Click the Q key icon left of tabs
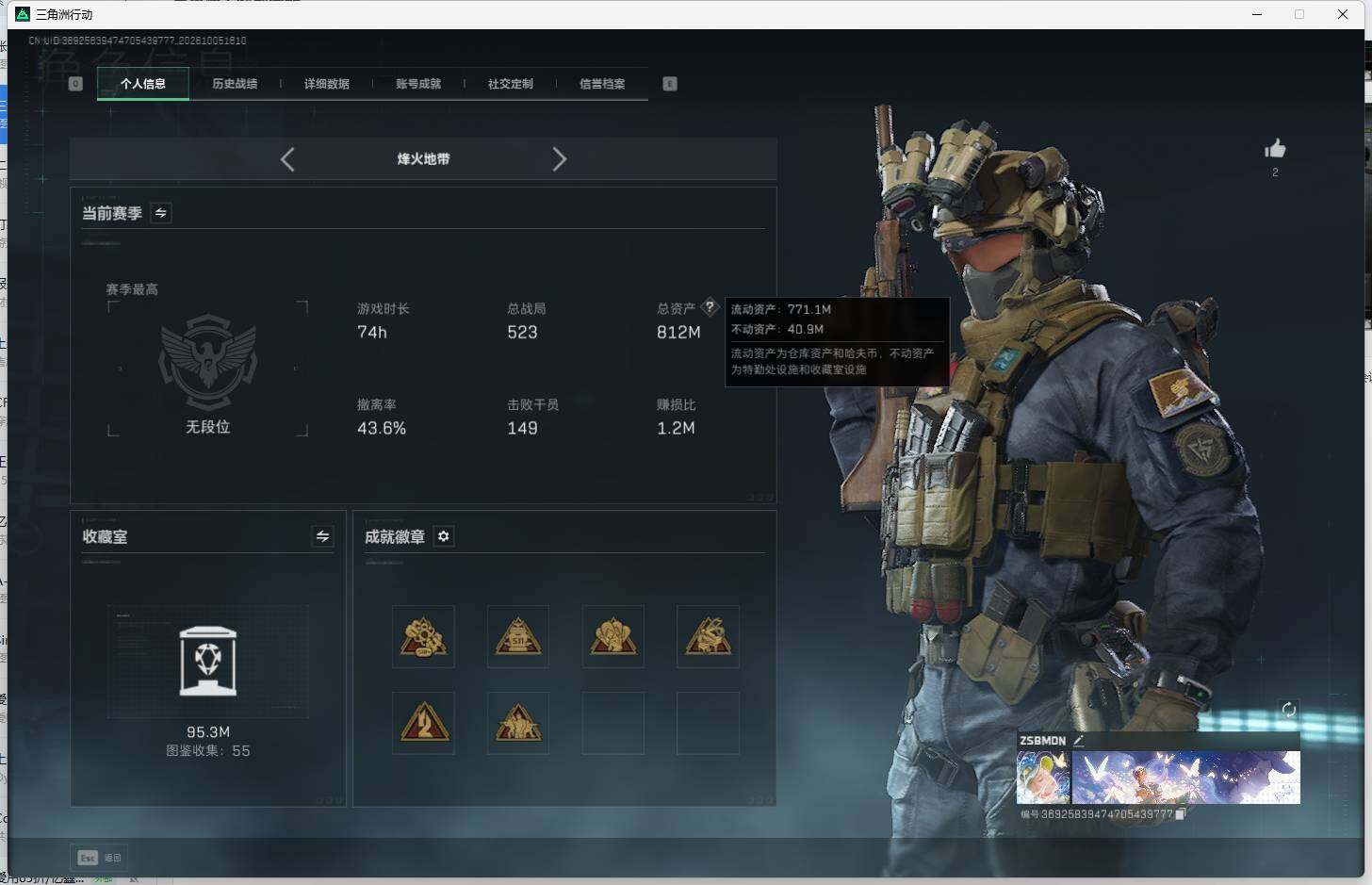The height and width of the screenshot is (885, 1372). click(x=76, y=84)
